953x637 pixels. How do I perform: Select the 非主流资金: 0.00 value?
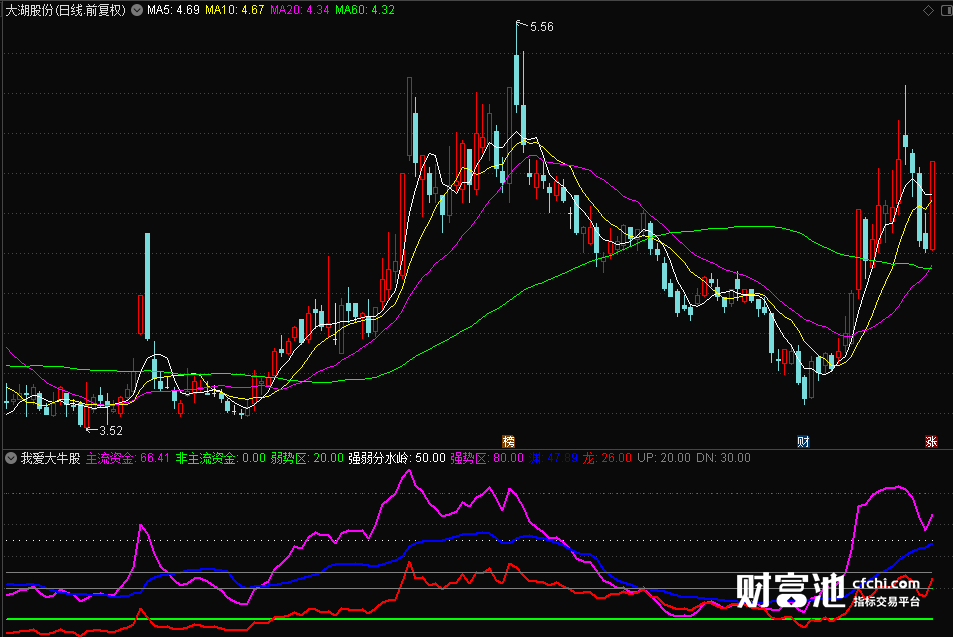point(221,458)
